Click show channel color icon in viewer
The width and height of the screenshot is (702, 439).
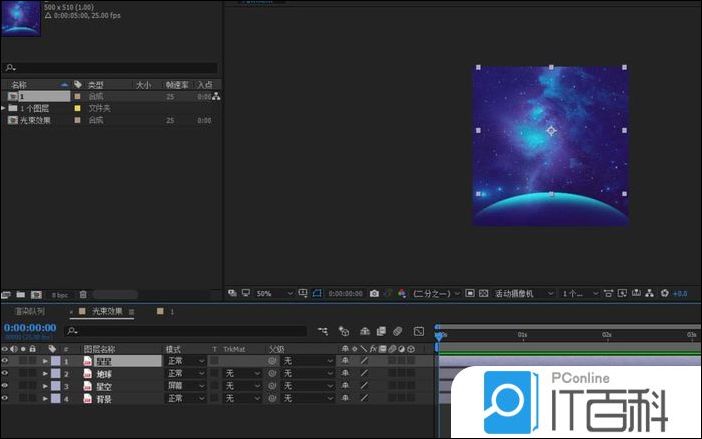(401, 294)
